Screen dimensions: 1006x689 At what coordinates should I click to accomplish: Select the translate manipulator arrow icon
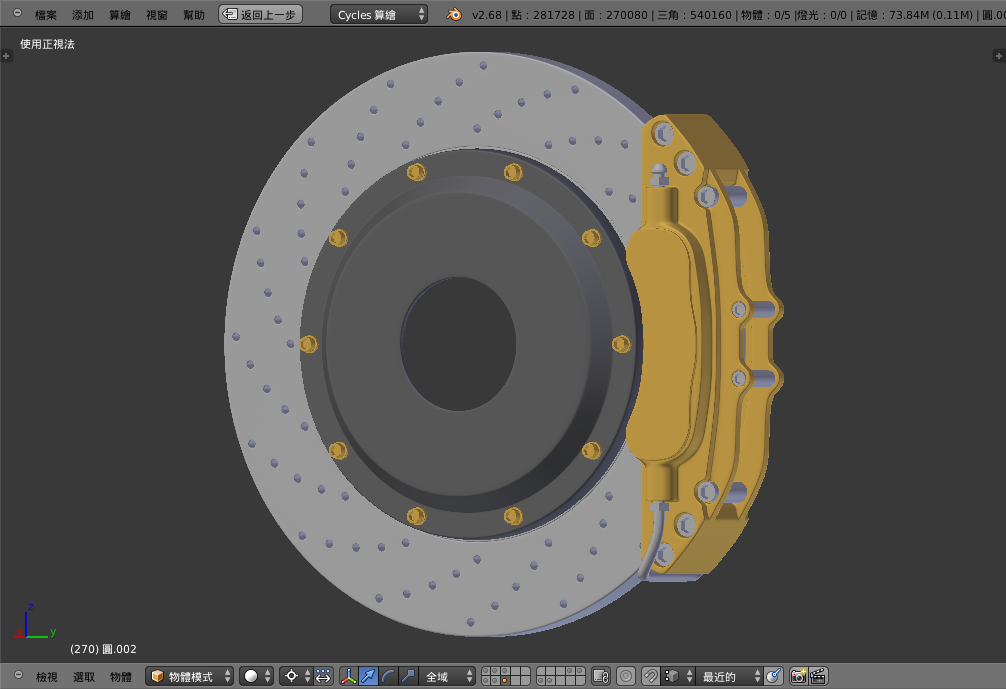click(368, 676)
